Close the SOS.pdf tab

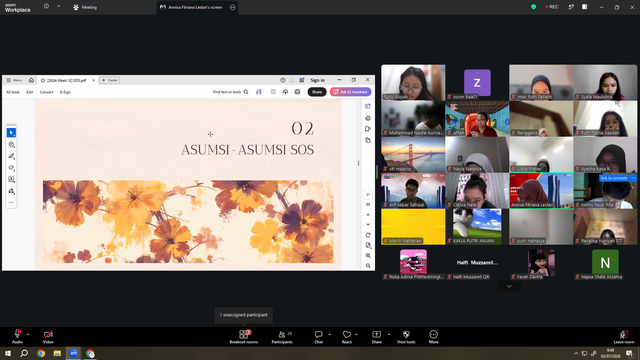(x=93, y=80)
